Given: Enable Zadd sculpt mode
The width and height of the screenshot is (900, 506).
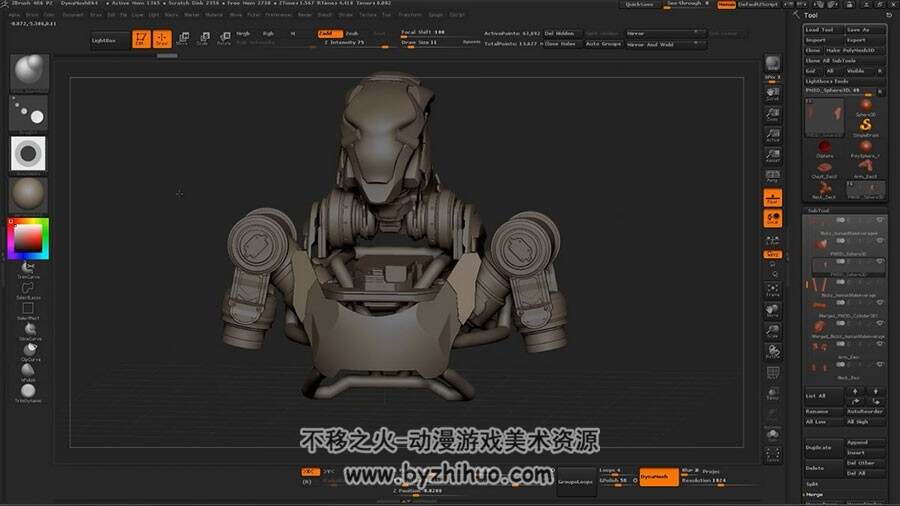Looking at the screenshot, I should (x=329, y=34).
